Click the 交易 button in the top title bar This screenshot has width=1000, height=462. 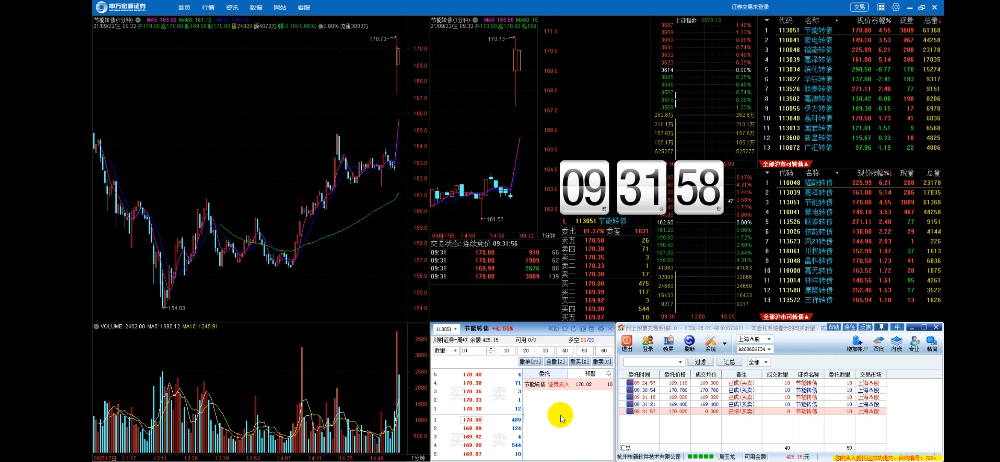tap(859, 7)
